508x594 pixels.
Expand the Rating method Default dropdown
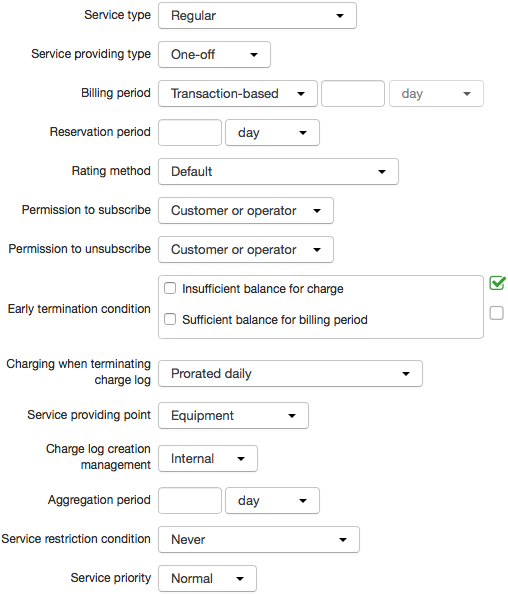(x=278, y=172)
